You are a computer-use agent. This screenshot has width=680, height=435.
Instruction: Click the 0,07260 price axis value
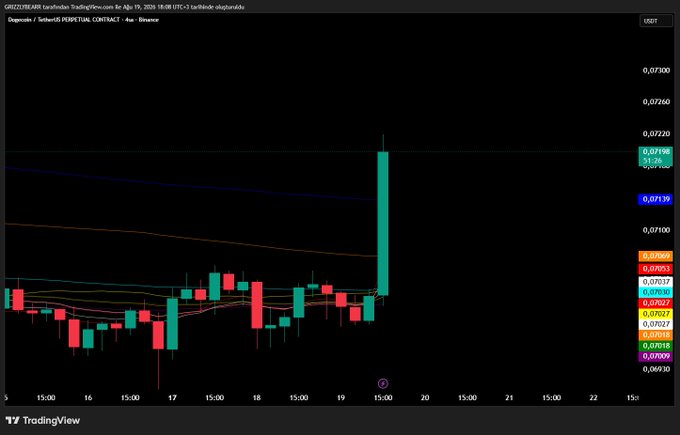coord(656,102)
